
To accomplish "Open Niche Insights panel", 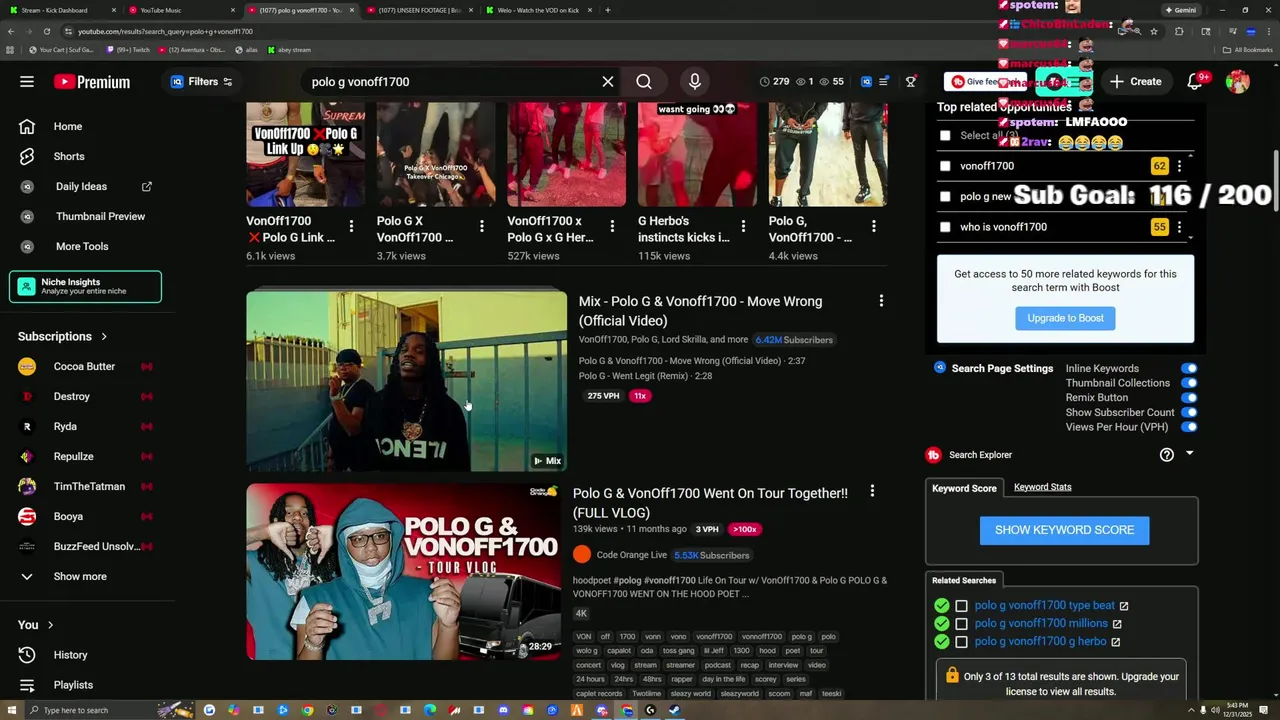I will click(x=85, y=287).
